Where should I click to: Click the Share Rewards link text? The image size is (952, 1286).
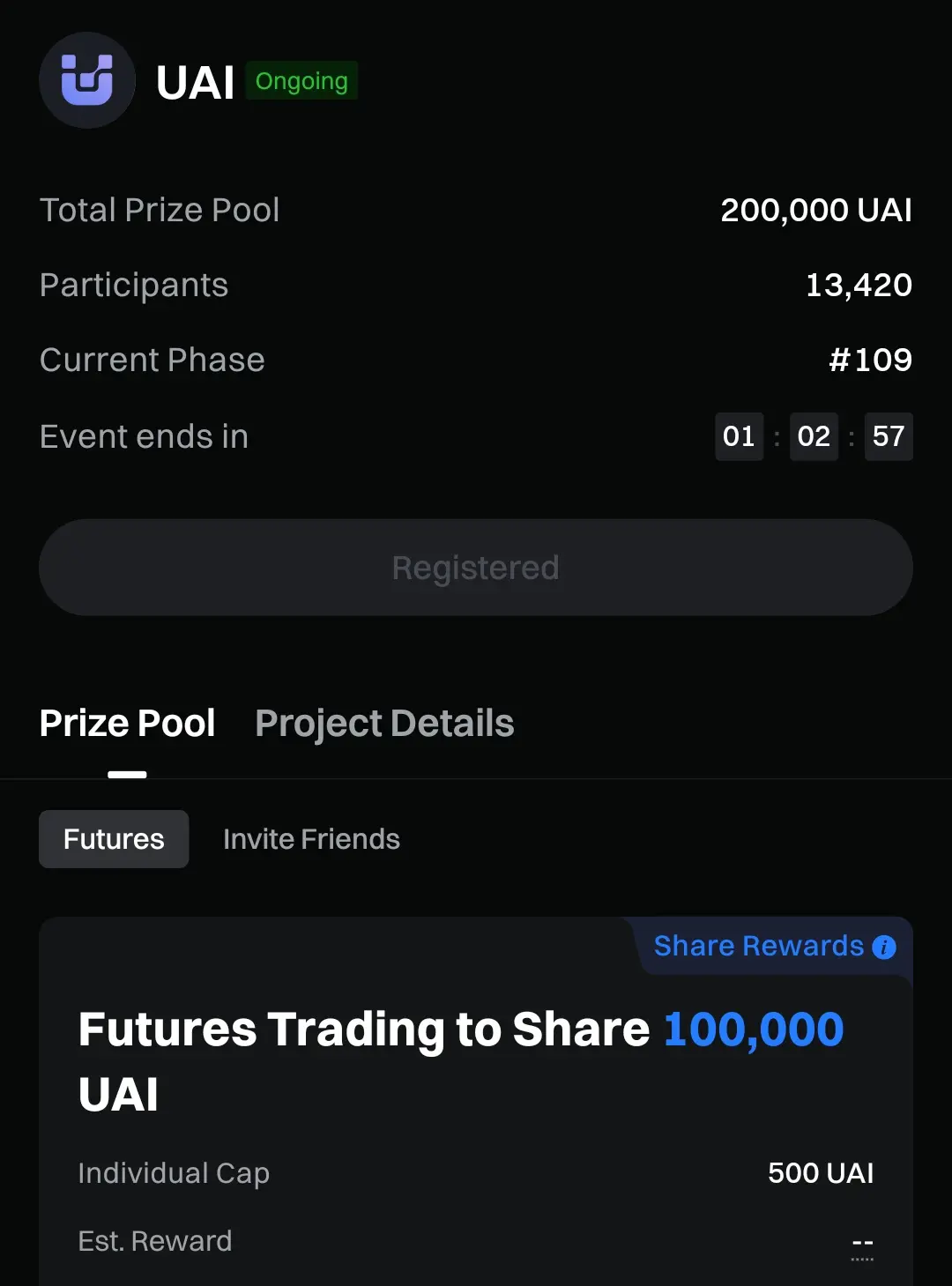758,946
